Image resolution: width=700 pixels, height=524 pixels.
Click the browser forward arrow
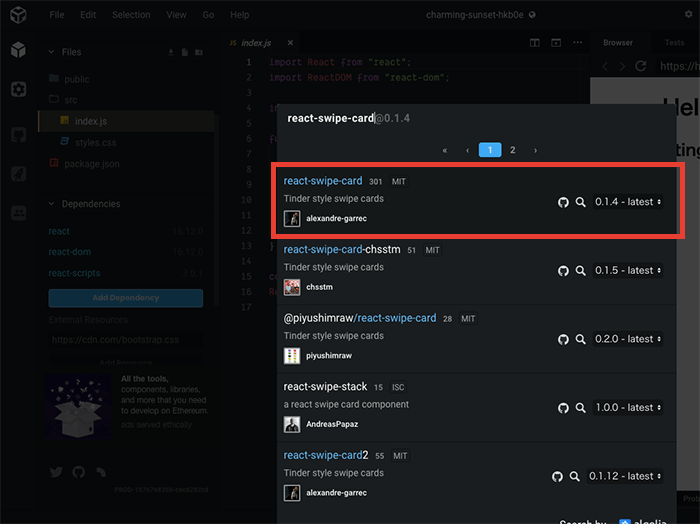622,67
